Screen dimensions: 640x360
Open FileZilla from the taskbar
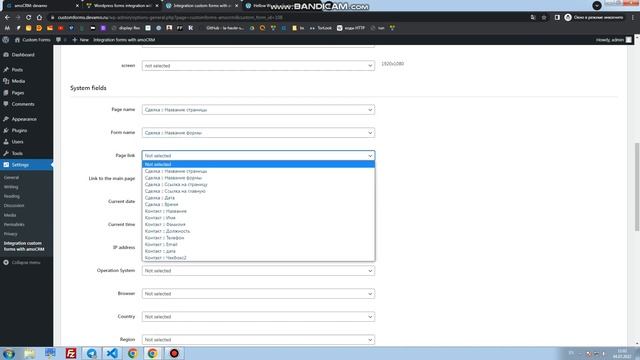point(71,353)
